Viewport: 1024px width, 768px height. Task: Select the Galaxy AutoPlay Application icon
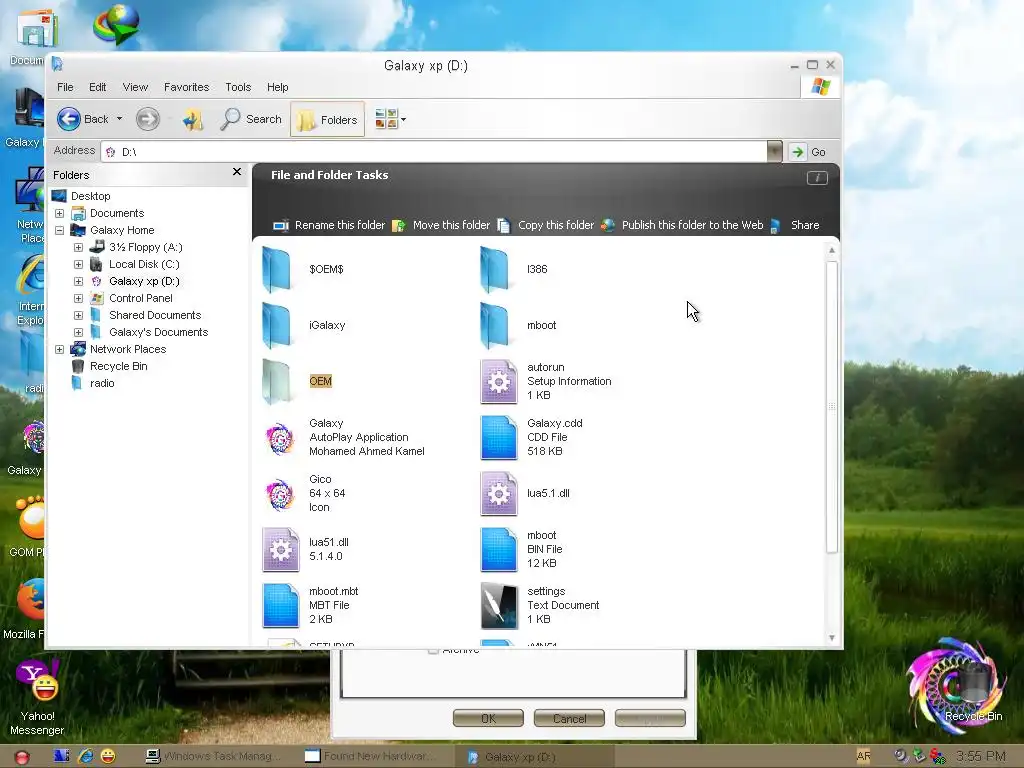pos(280,438)
